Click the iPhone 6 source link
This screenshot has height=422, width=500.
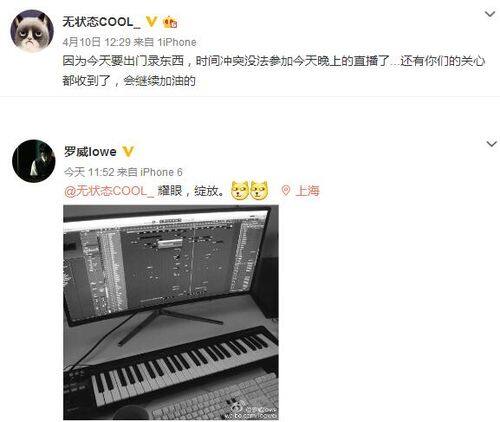pyautogui.click(x=161, y=172)
